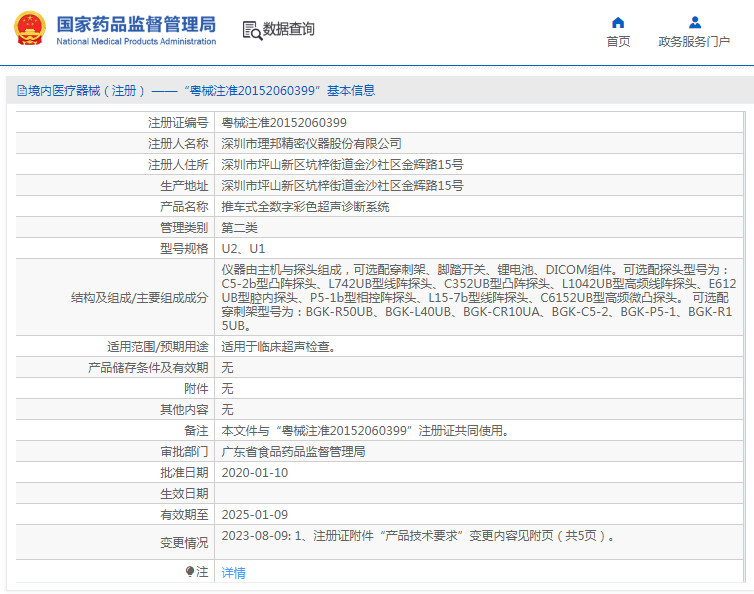Click the 备注 remark text
Image resolution: width=754 pixels, height=594 pixels.
(365, 430)
